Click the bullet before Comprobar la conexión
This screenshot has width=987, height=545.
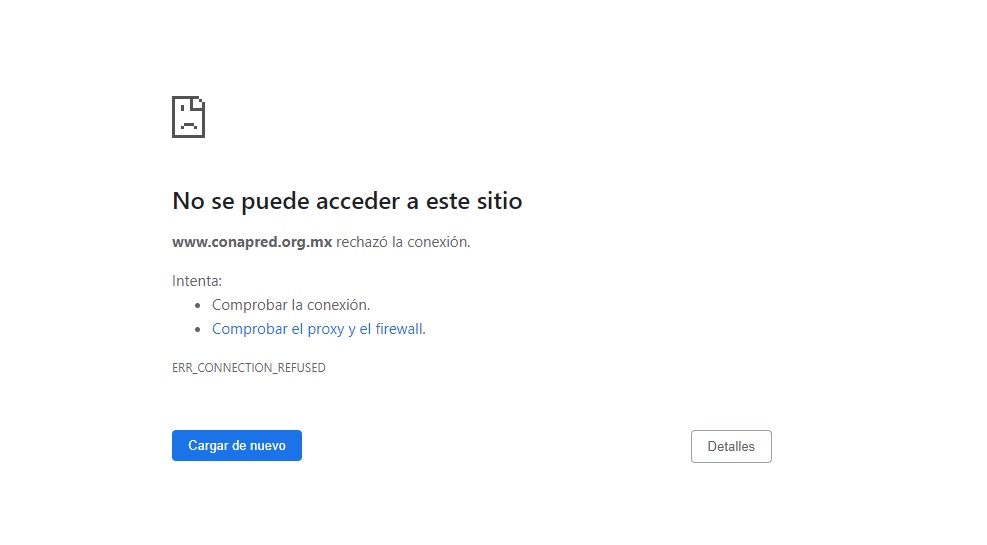click(200, 306)
